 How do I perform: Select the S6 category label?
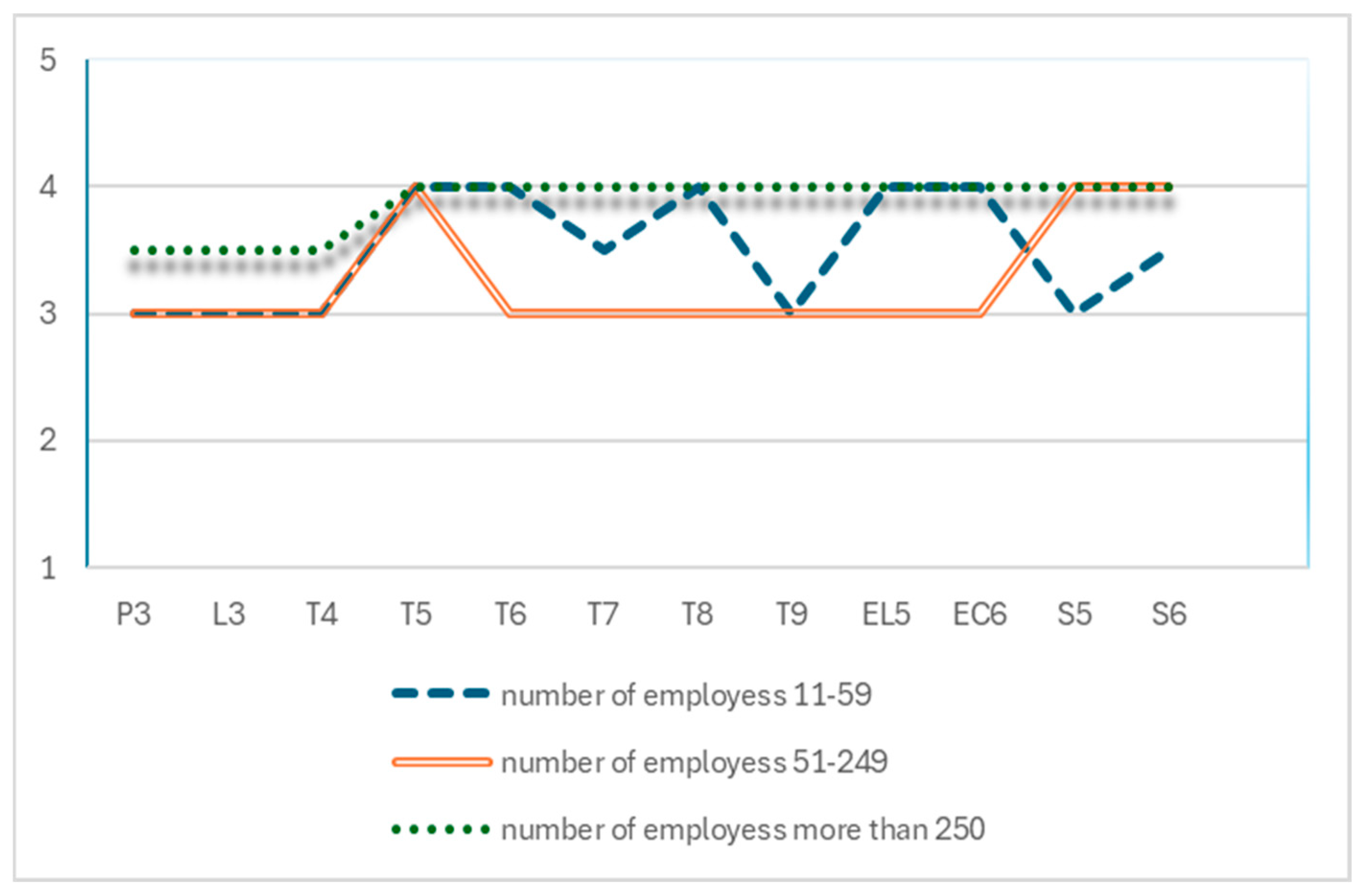1169,615
